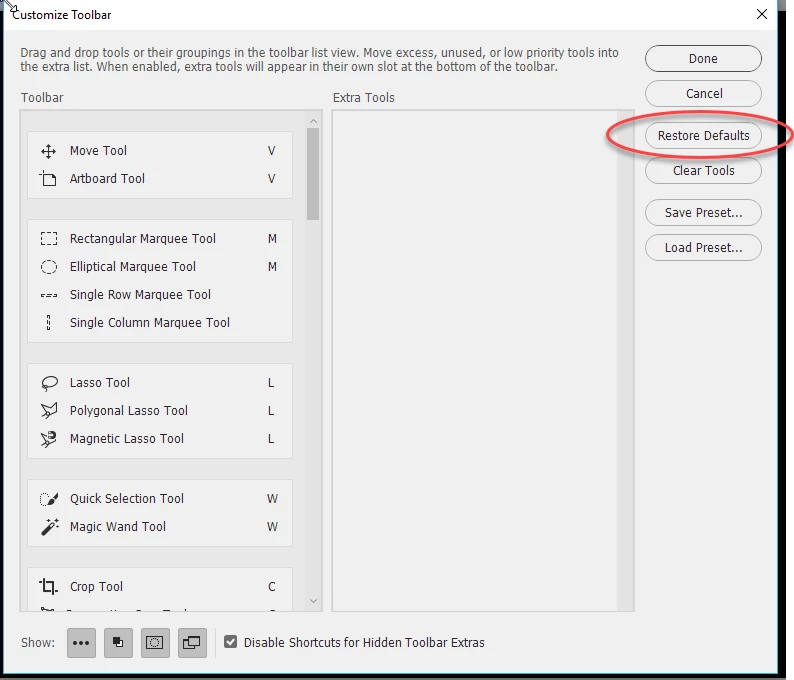Toggle the foreground/background colors Show button
794x680 pixels.
point(118,643)
